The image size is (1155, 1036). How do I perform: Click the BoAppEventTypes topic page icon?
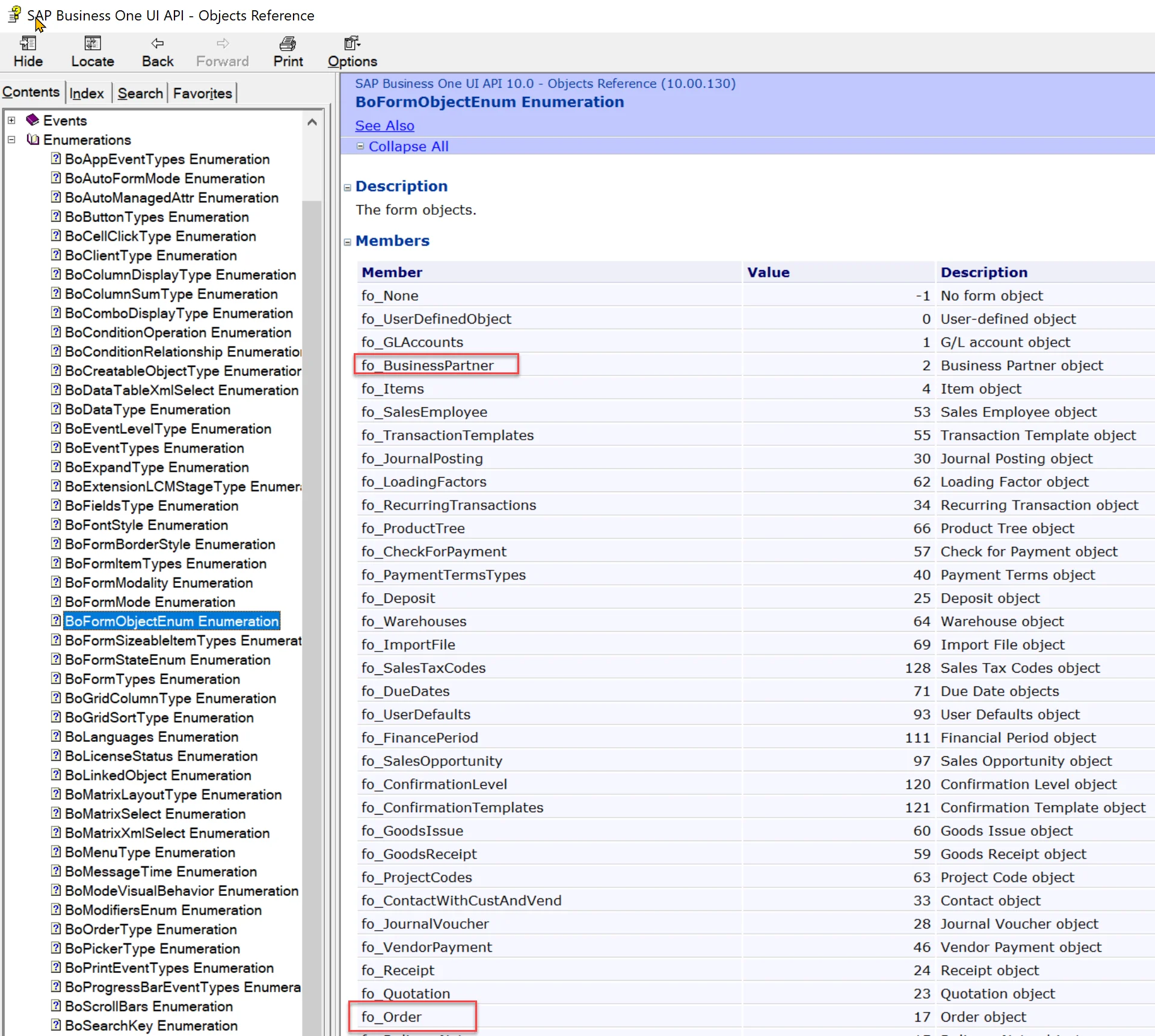pos(56,159)
